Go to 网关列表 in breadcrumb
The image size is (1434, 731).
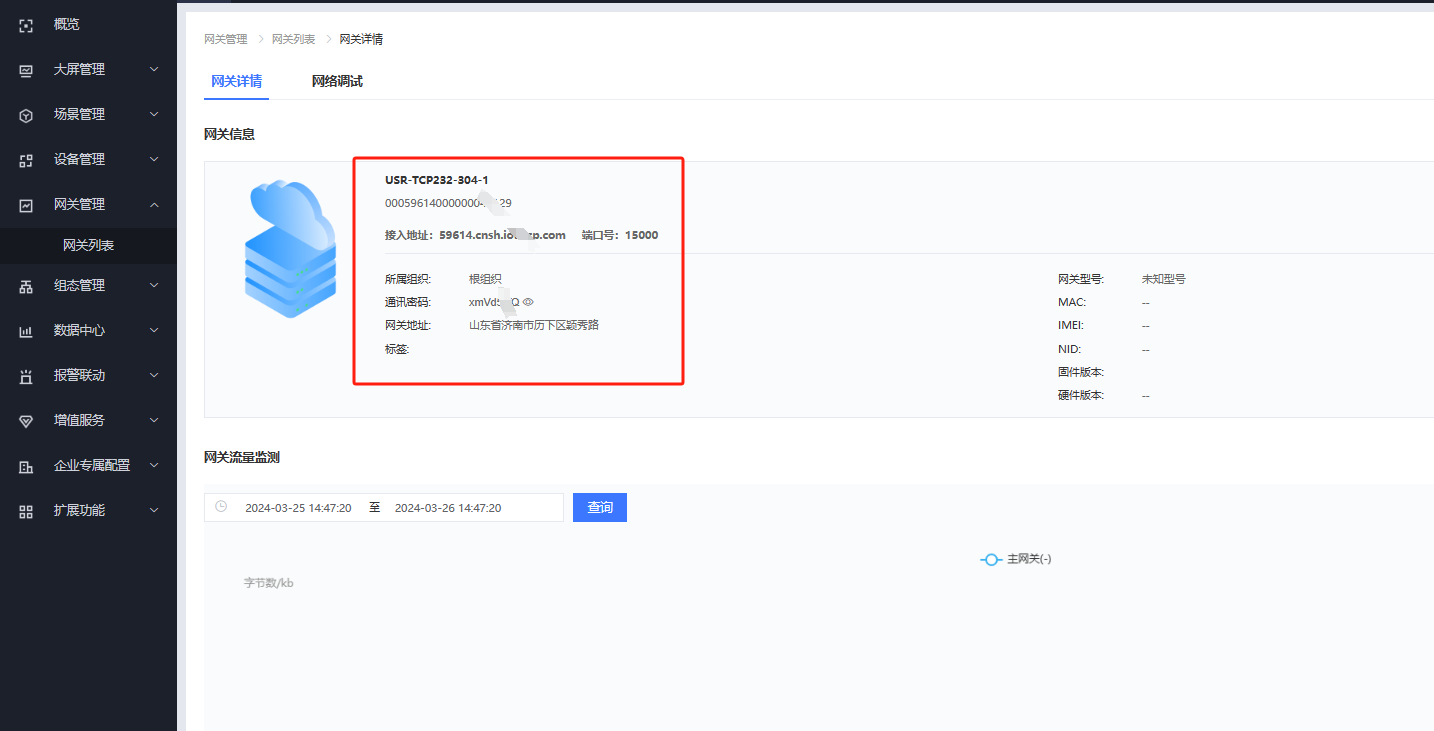pyautogui.click(x=293, y=39)
